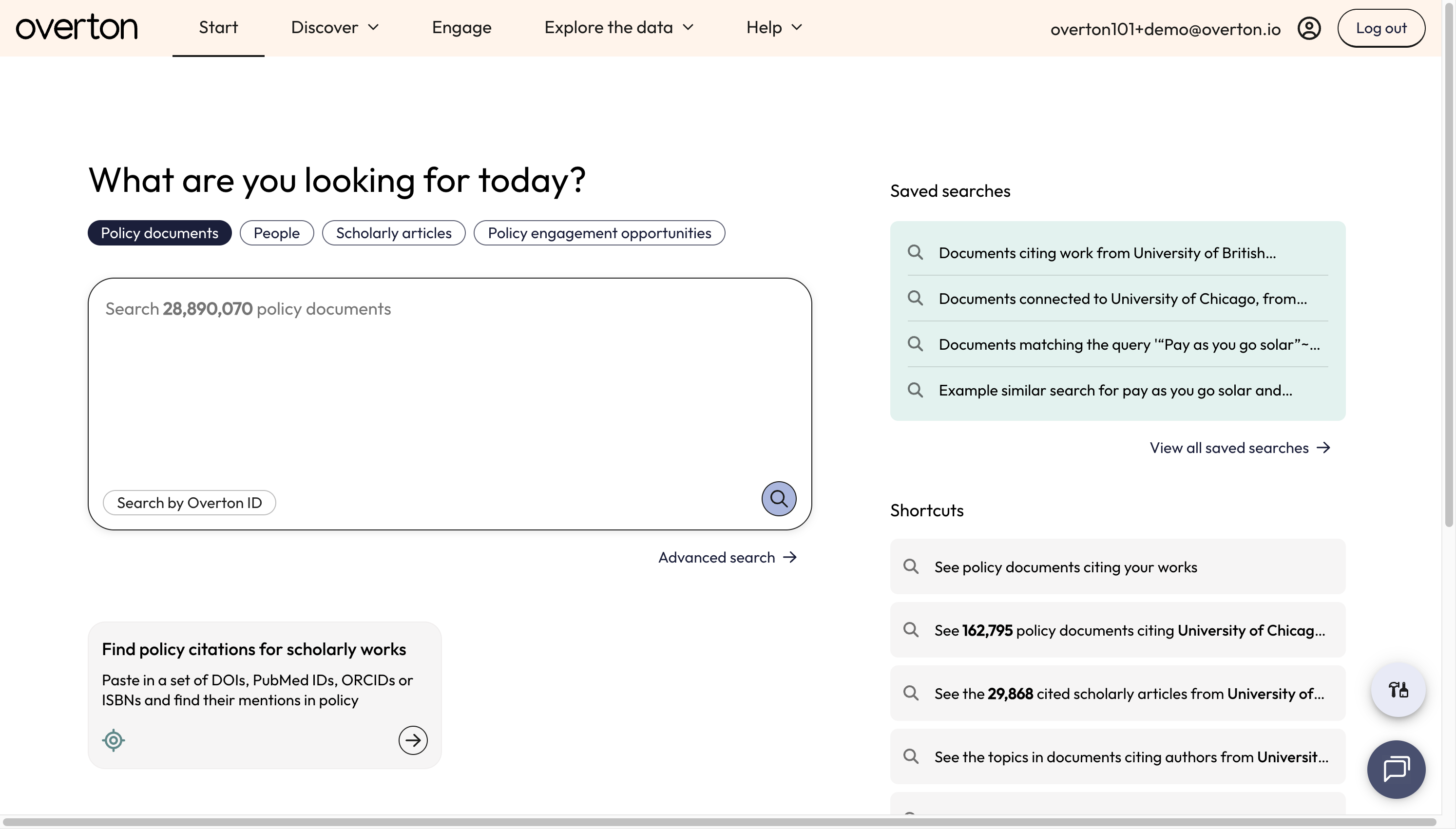Open See policy documents citing your works
Image resolution: width=1456 pixels, height=829 pixels.
click(x=1117, y=566)
